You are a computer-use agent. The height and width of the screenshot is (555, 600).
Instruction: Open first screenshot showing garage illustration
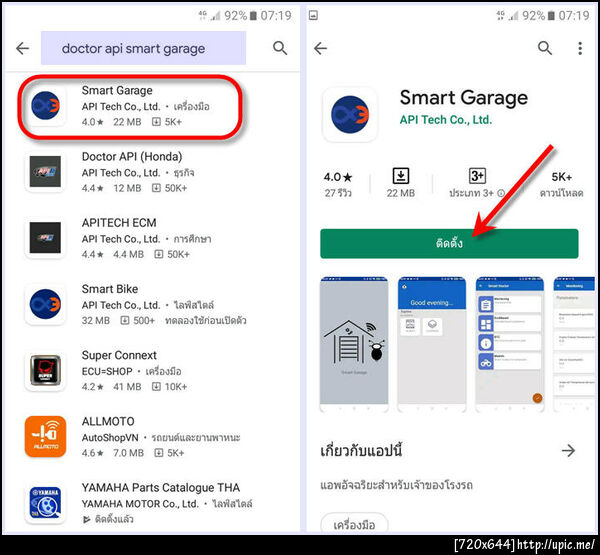point(354,344)
